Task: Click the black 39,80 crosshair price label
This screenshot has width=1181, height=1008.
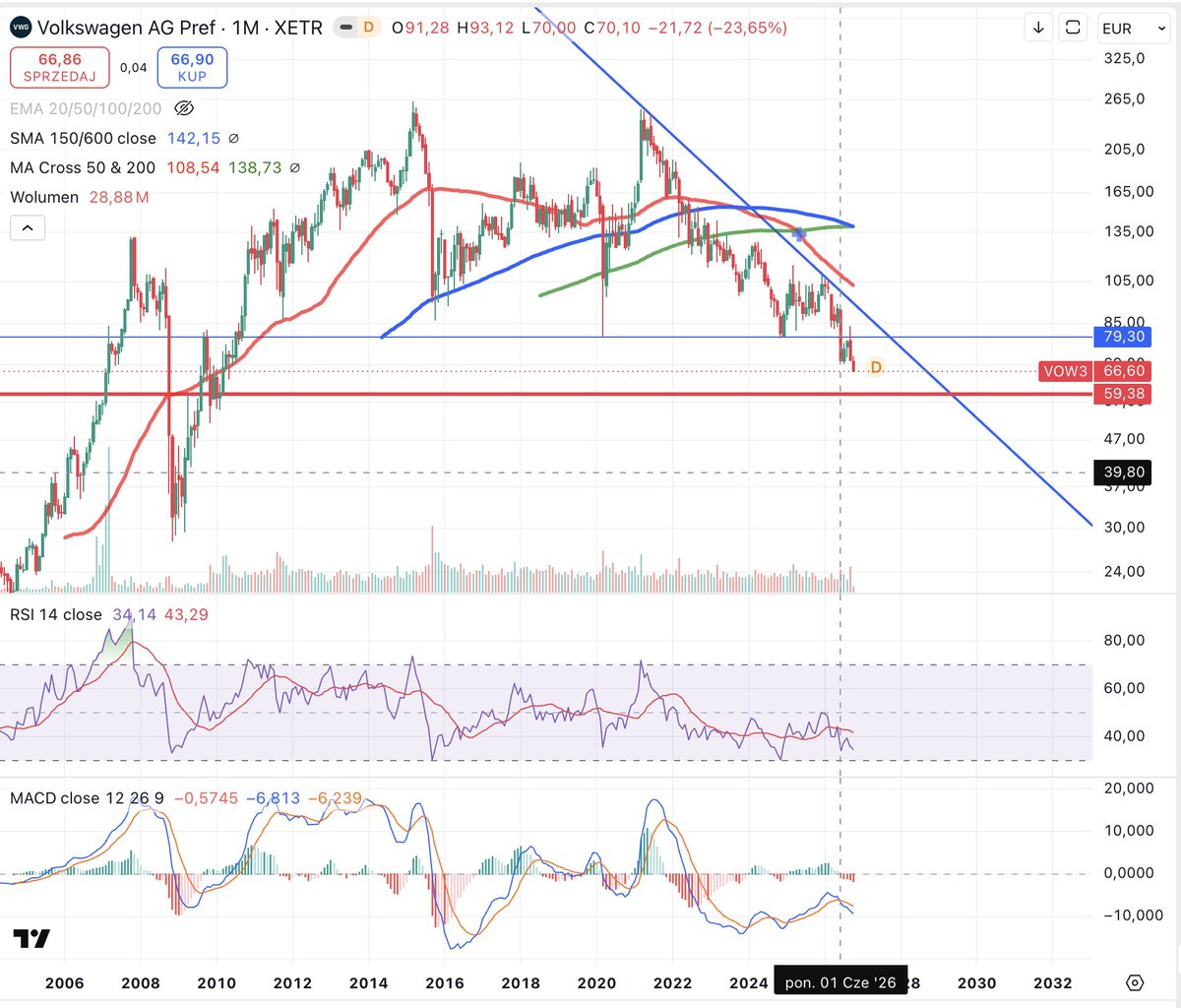Action: (x=1123, y=472)
